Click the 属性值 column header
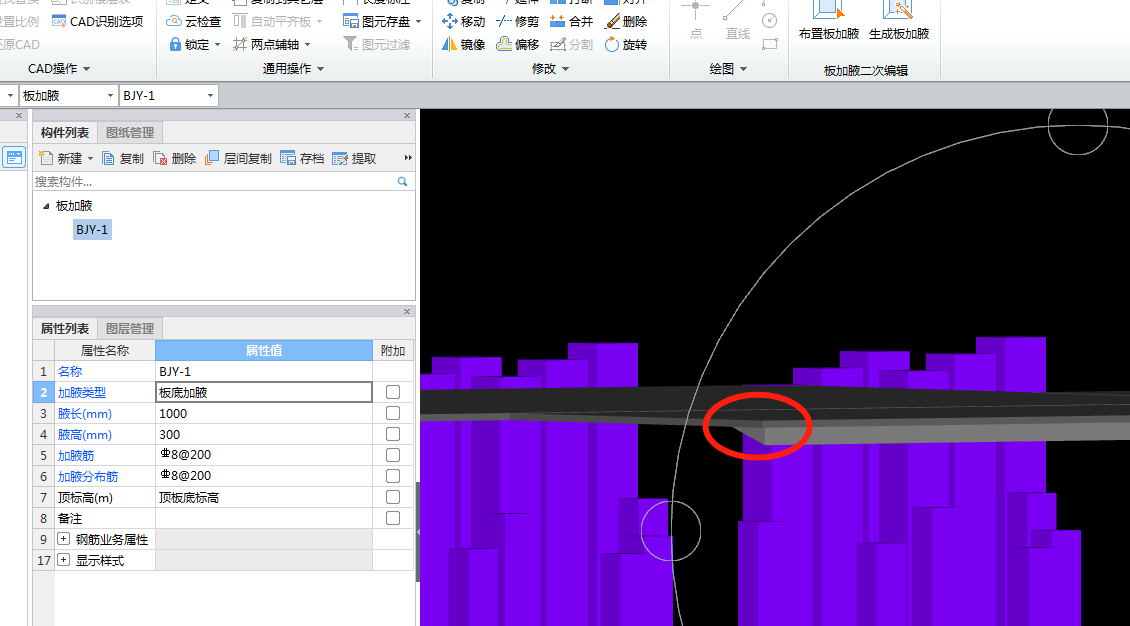 pos(264,350)
